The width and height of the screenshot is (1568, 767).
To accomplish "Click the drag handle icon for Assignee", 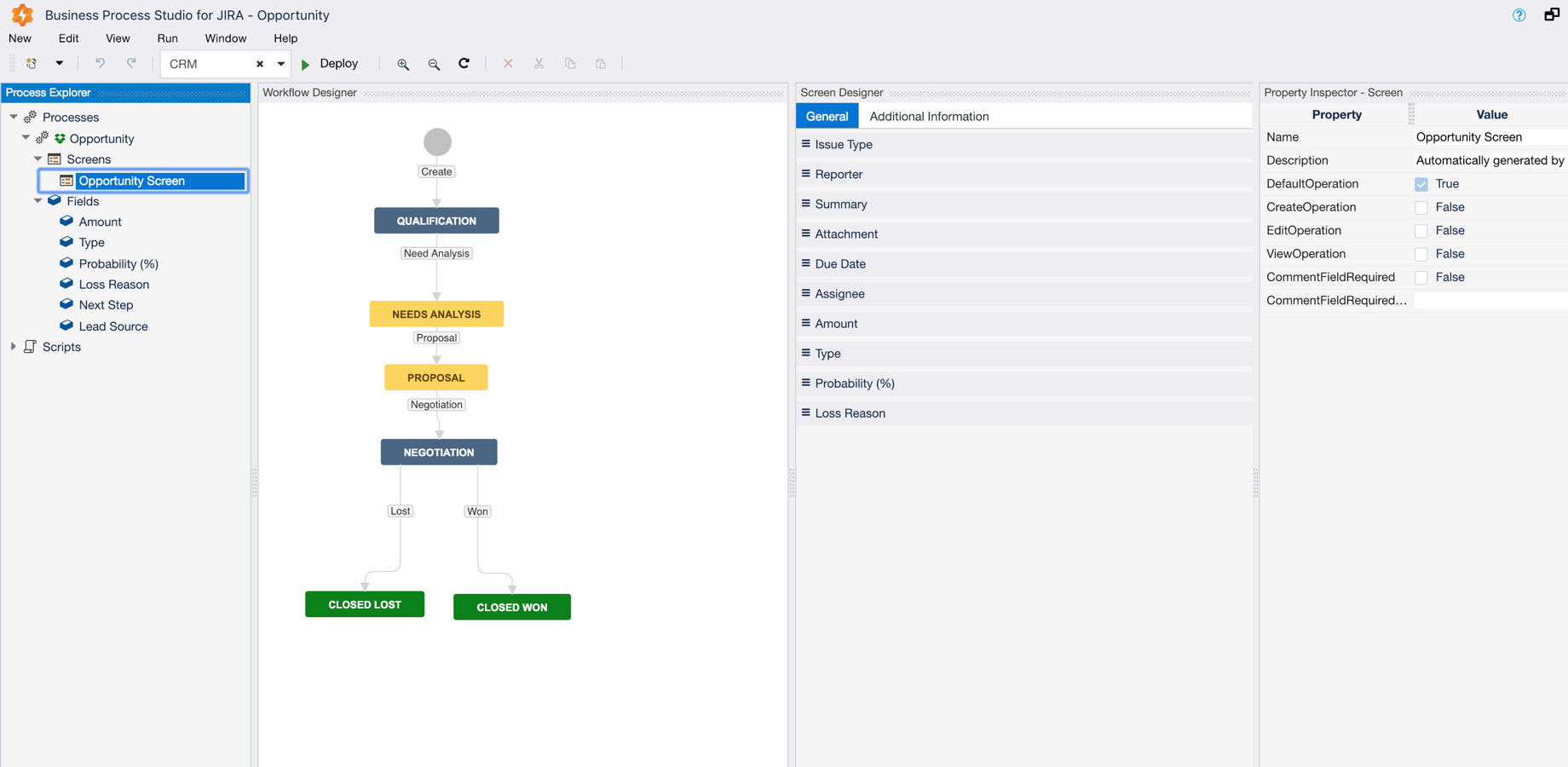I will point(805,293).
